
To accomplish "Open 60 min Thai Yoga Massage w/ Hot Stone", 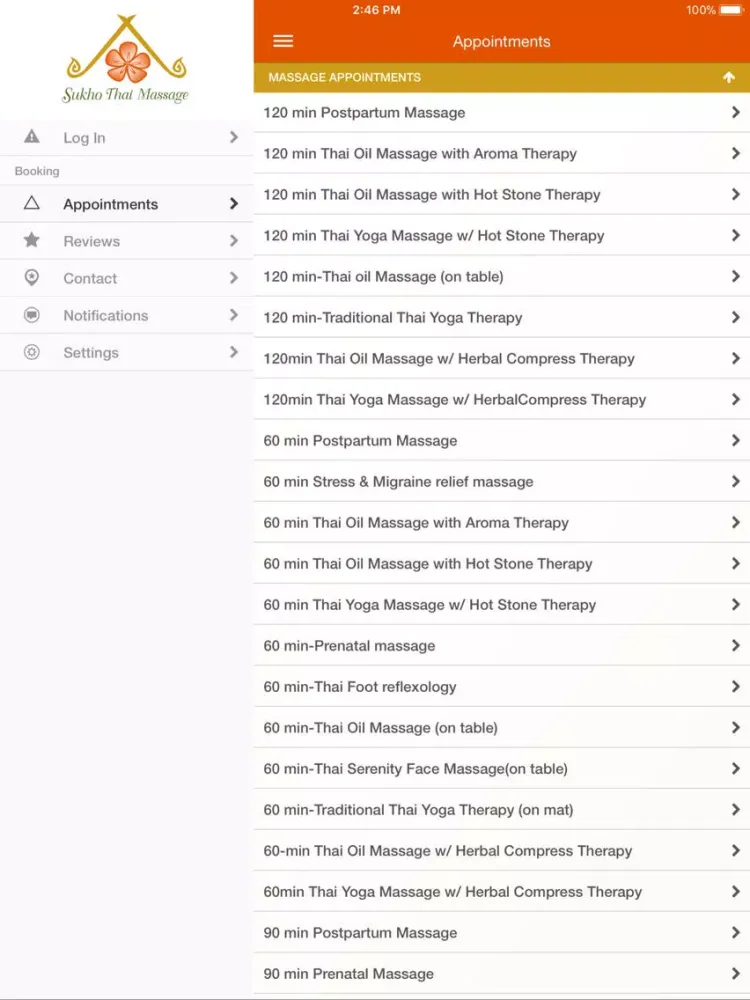I will tap(502, 605).
